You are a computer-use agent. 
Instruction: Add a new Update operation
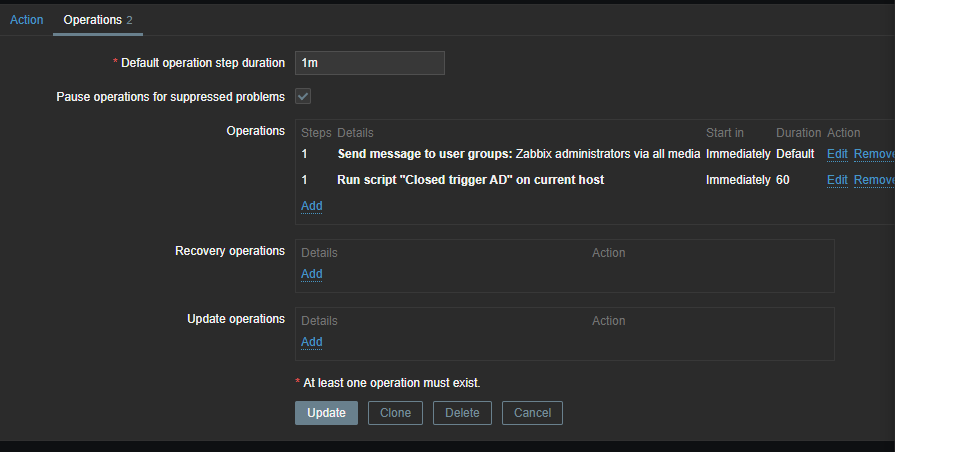point(311,342)
